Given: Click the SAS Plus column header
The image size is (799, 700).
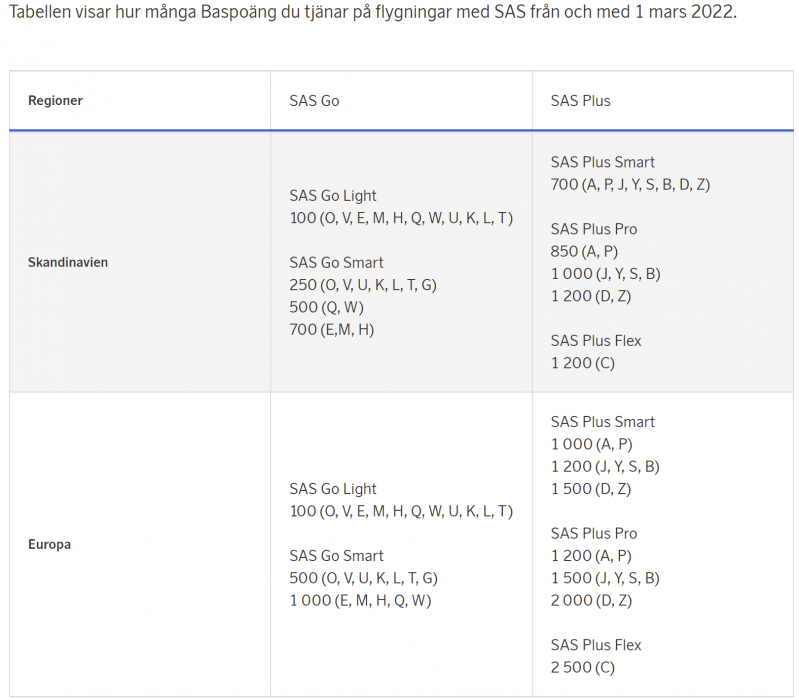Looking at the screenshot, I should [x=580, y=101].
